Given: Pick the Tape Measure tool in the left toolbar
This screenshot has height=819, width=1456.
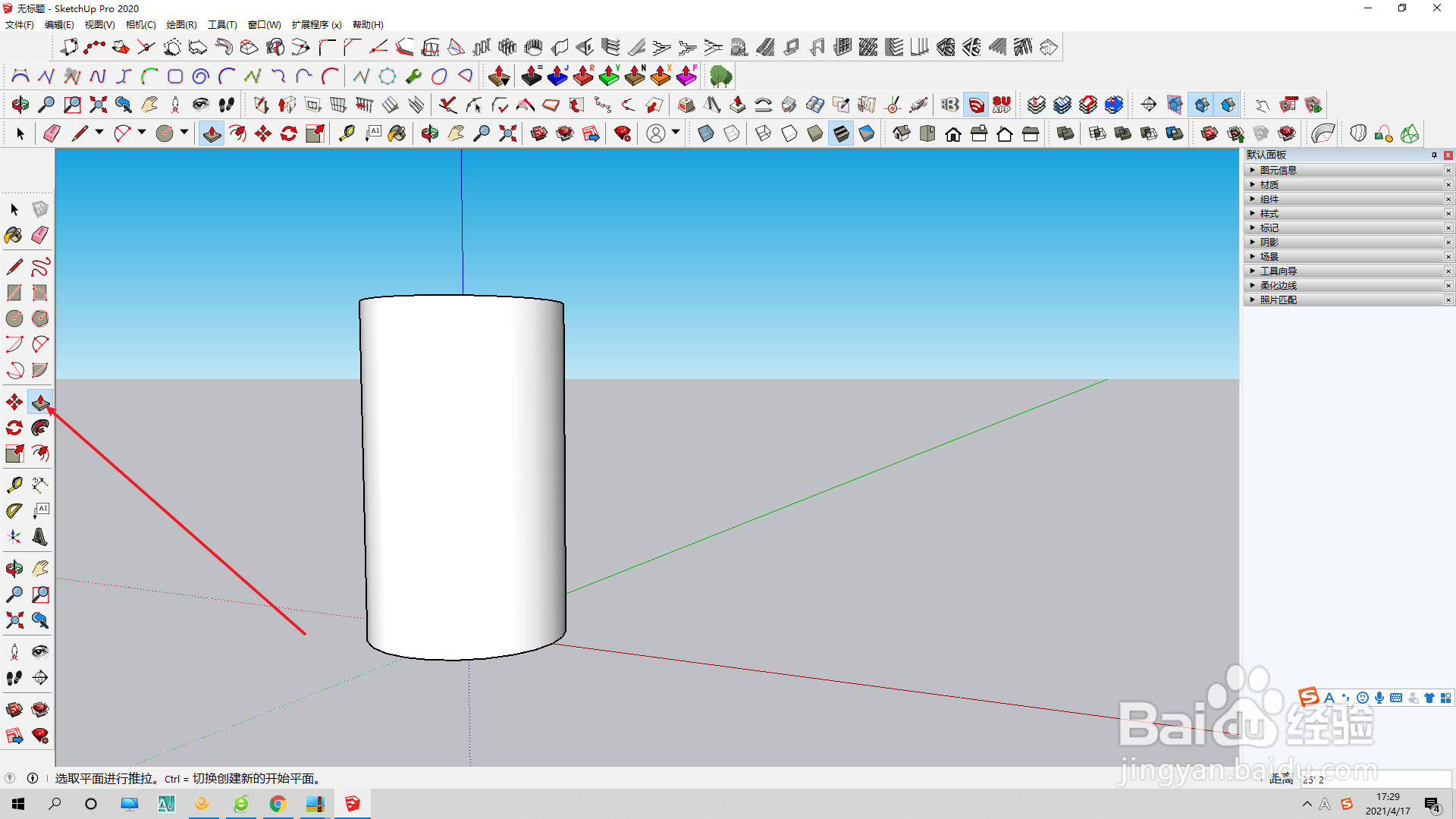Looking at the screenshot, I should pyautogui.click(x=14, y=485).
